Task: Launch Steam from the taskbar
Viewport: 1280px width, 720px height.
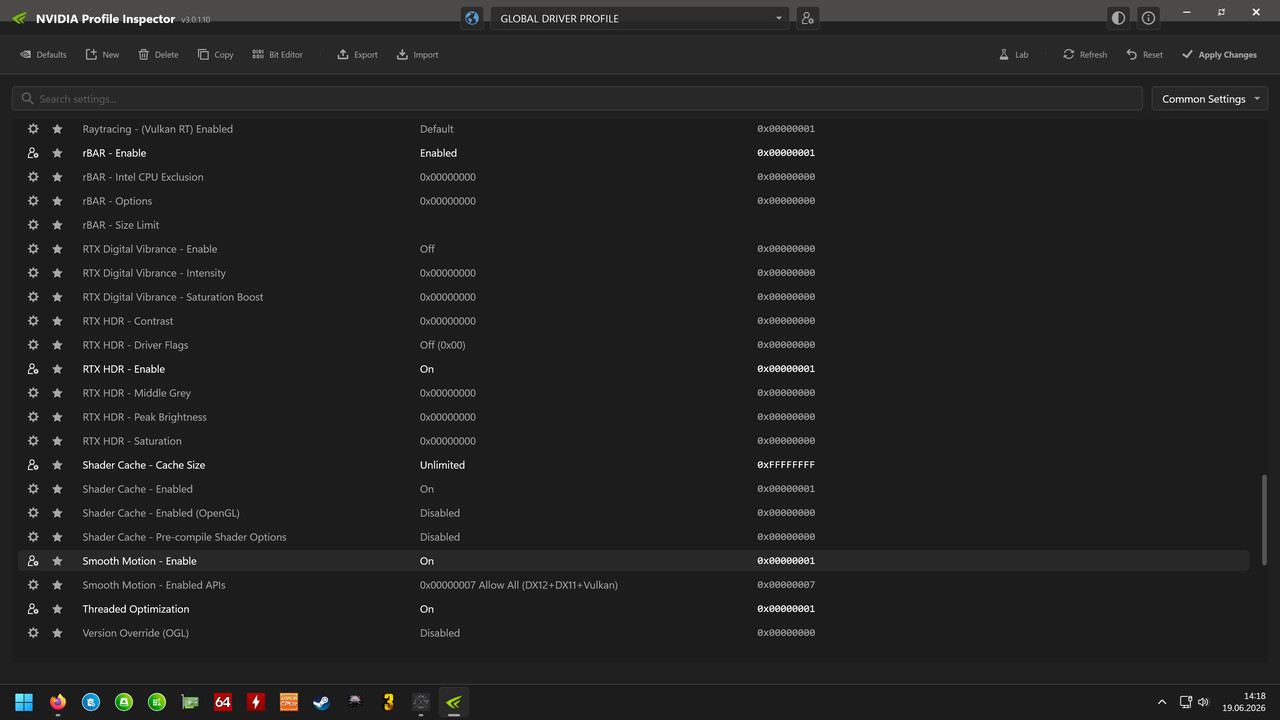Action: pos(321,702)
